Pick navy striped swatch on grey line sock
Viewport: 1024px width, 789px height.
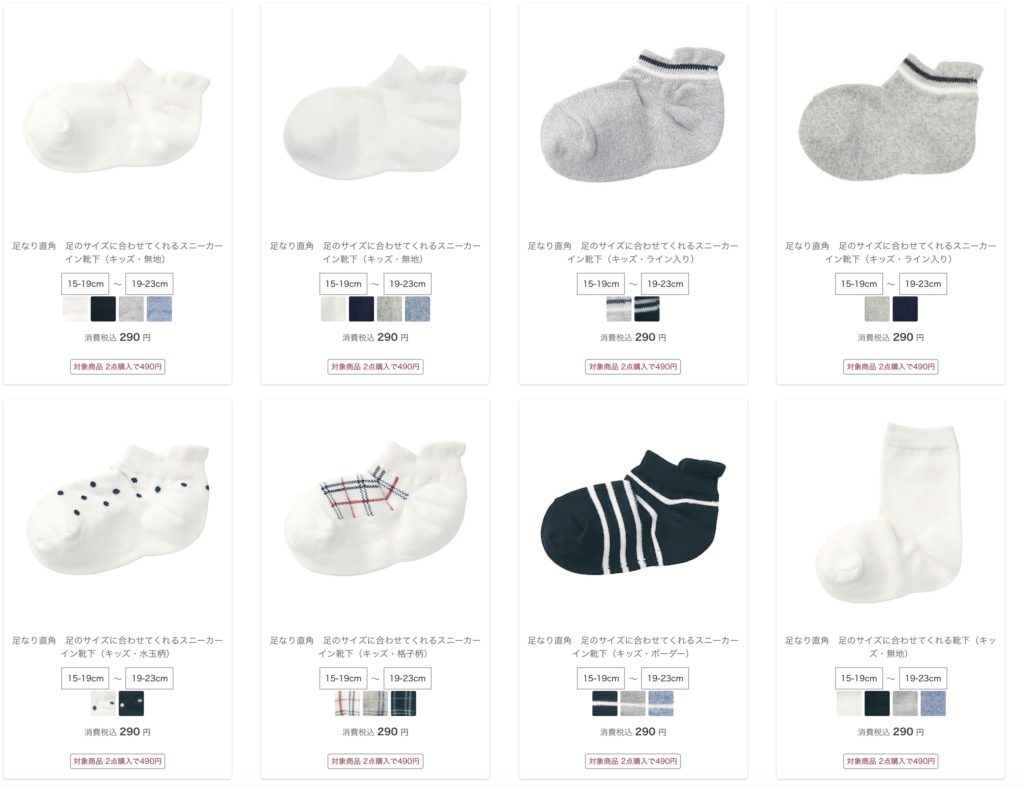click(647, 309)
